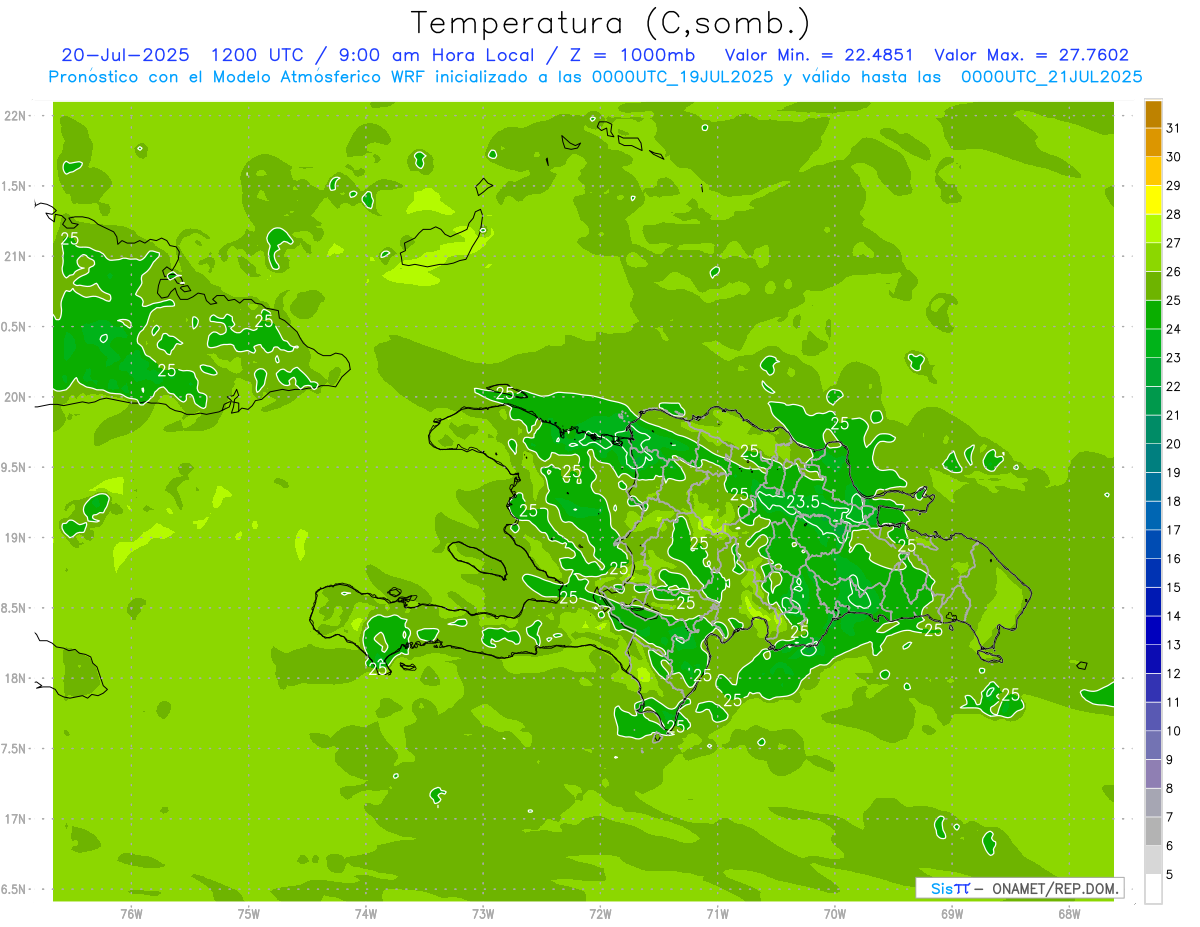Image resolution: width=1200 pixels, height=927 pixels.
Task: Click the '71W' longitude axis label
Action: tap(717, 914)
